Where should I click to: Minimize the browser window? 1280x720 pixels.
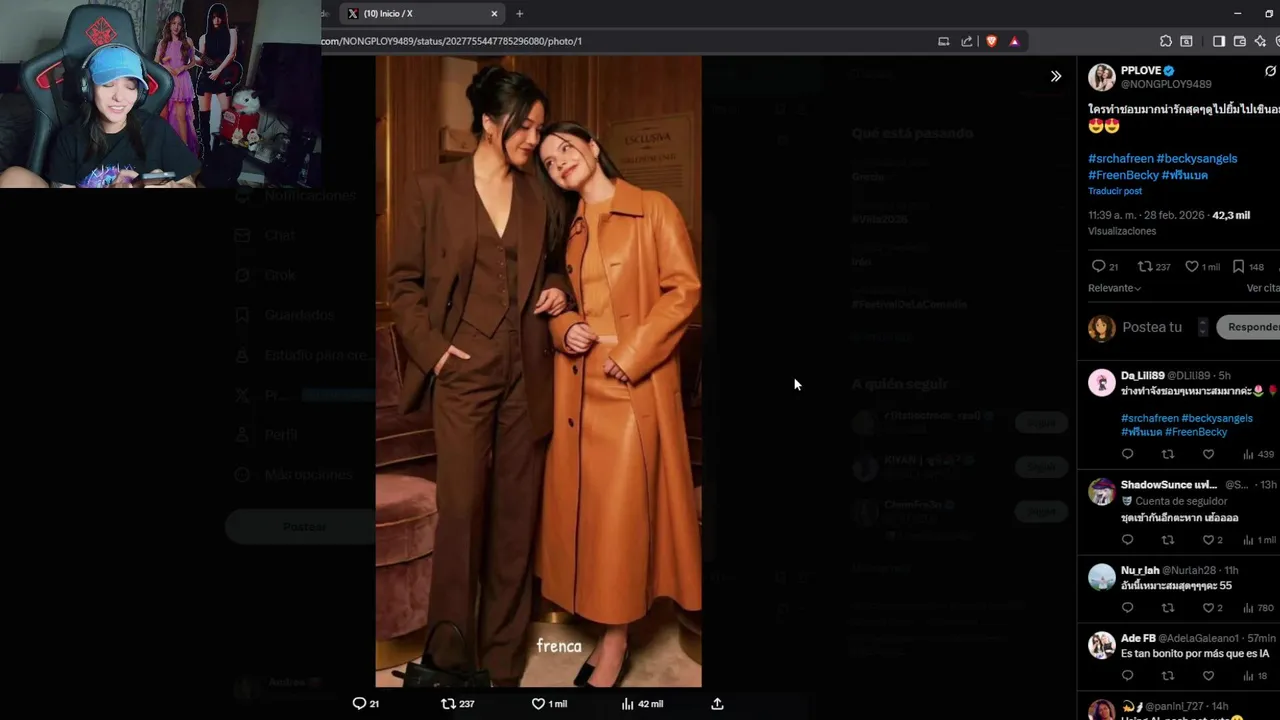tap(1238, 13)
